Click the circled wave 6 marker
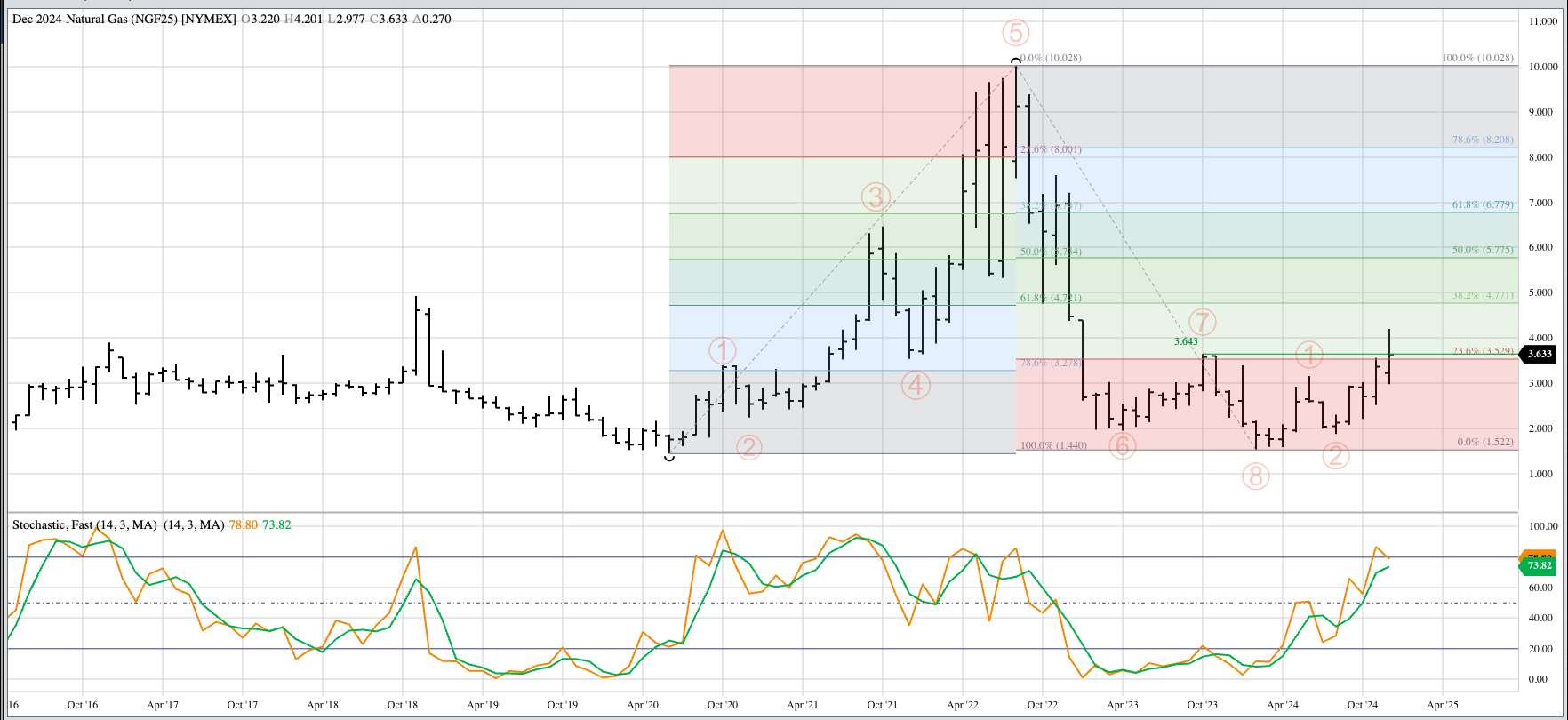 pyautogui.click(x=1122, y=445)
